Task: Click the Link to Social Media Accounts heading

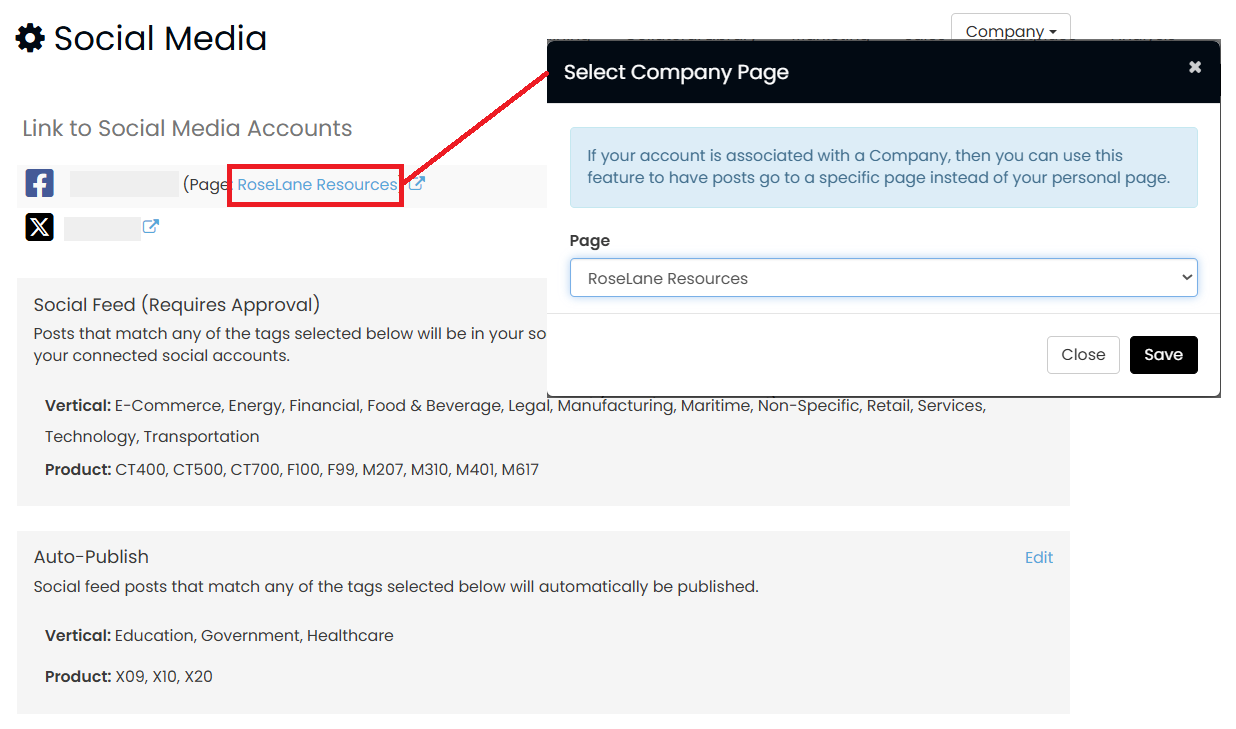Action: (187, 128)
